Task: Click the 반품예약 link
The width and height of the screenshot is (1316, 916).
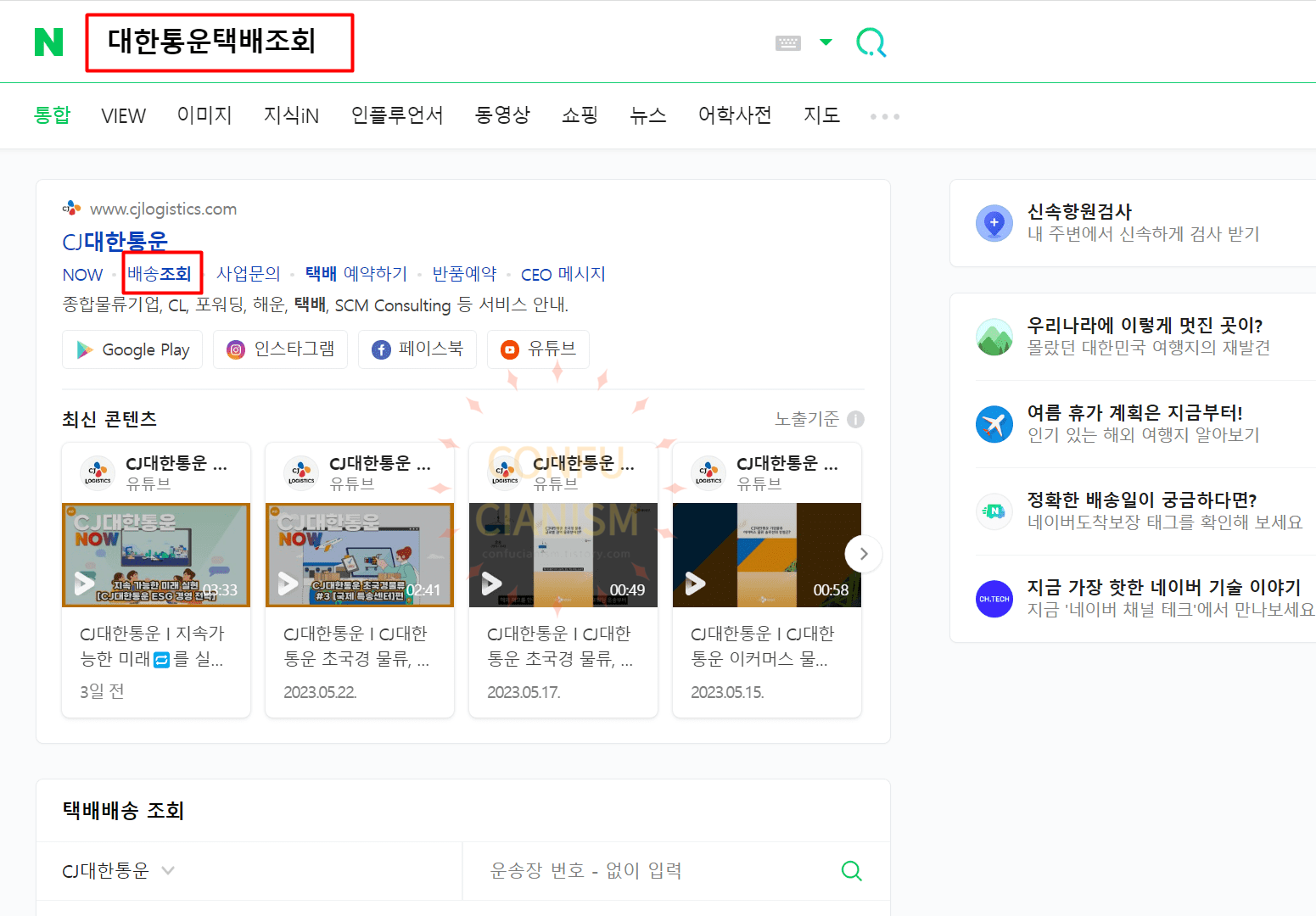Action: tap(464, 274)
